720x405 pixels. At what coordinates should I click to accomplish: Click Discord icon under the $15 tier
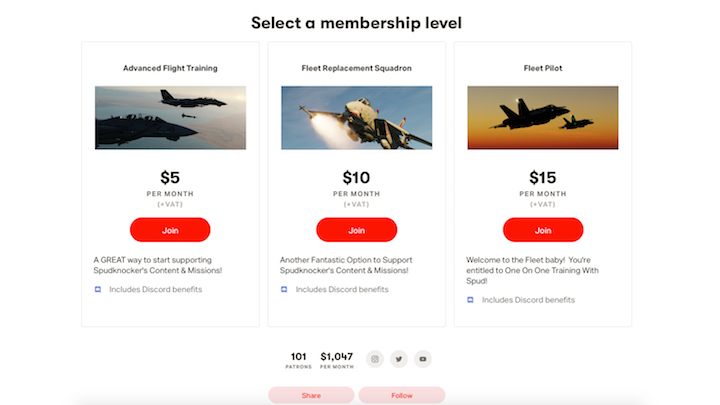(470, 300)
